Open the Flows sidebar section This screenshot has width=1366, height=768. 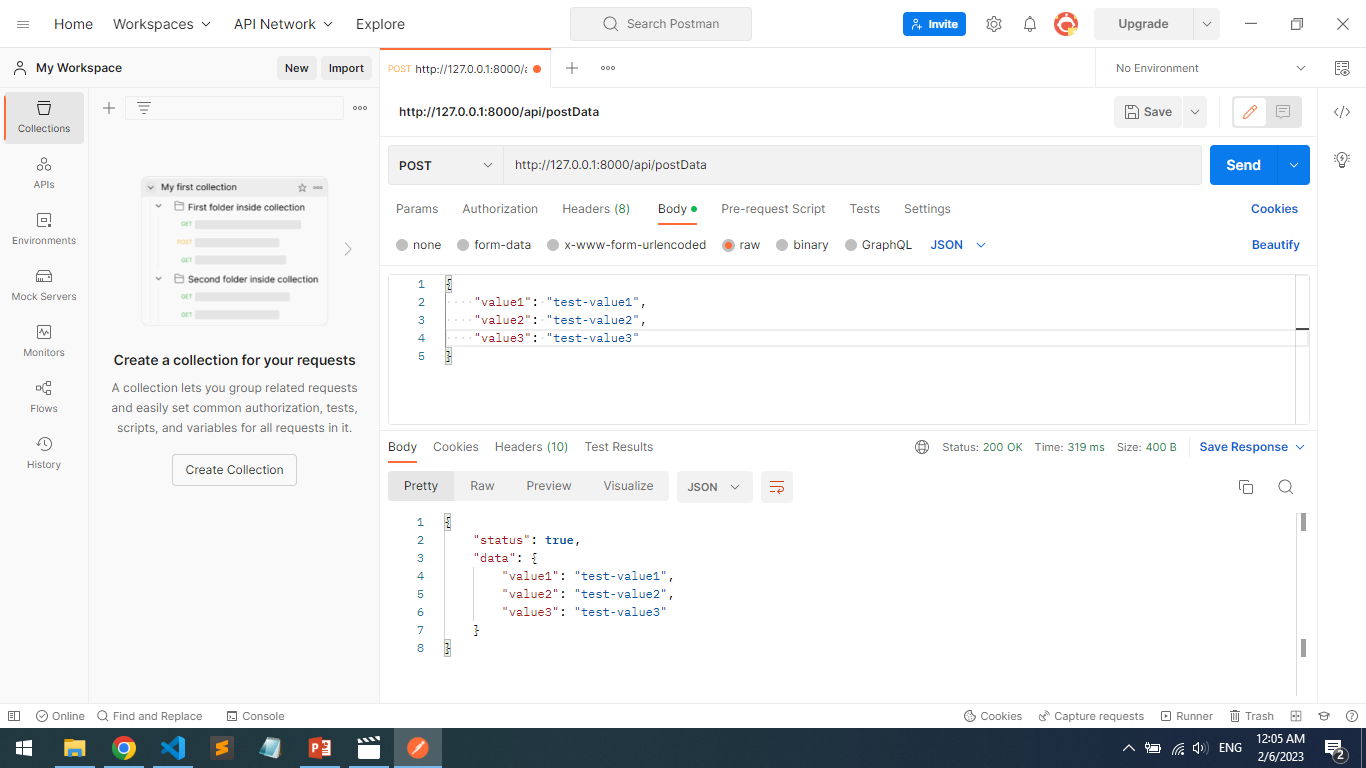coord(44,397)
